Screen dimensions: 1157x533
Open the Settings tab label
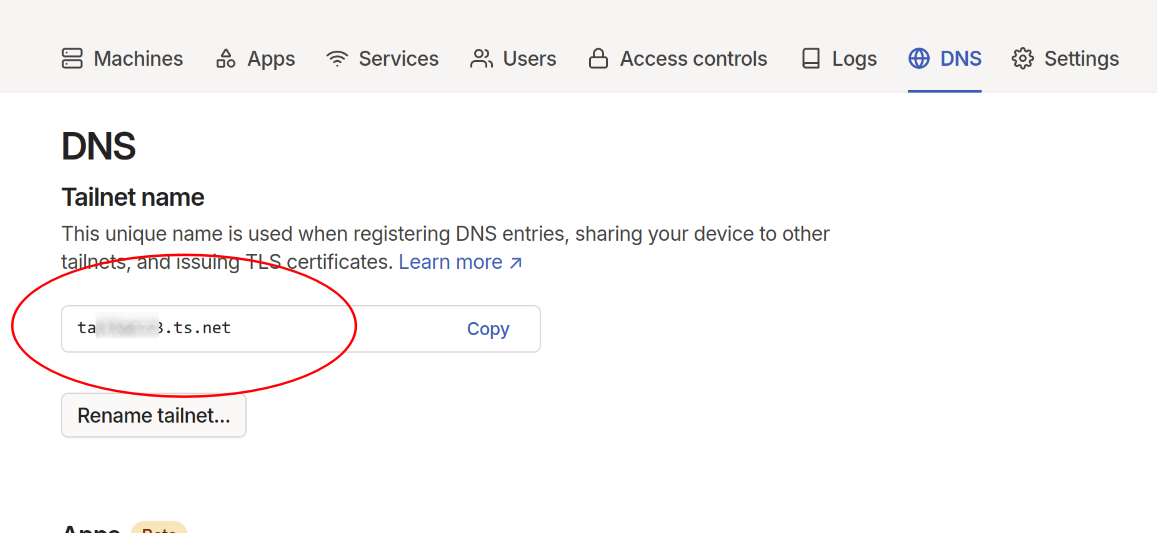click(1081, 59)
